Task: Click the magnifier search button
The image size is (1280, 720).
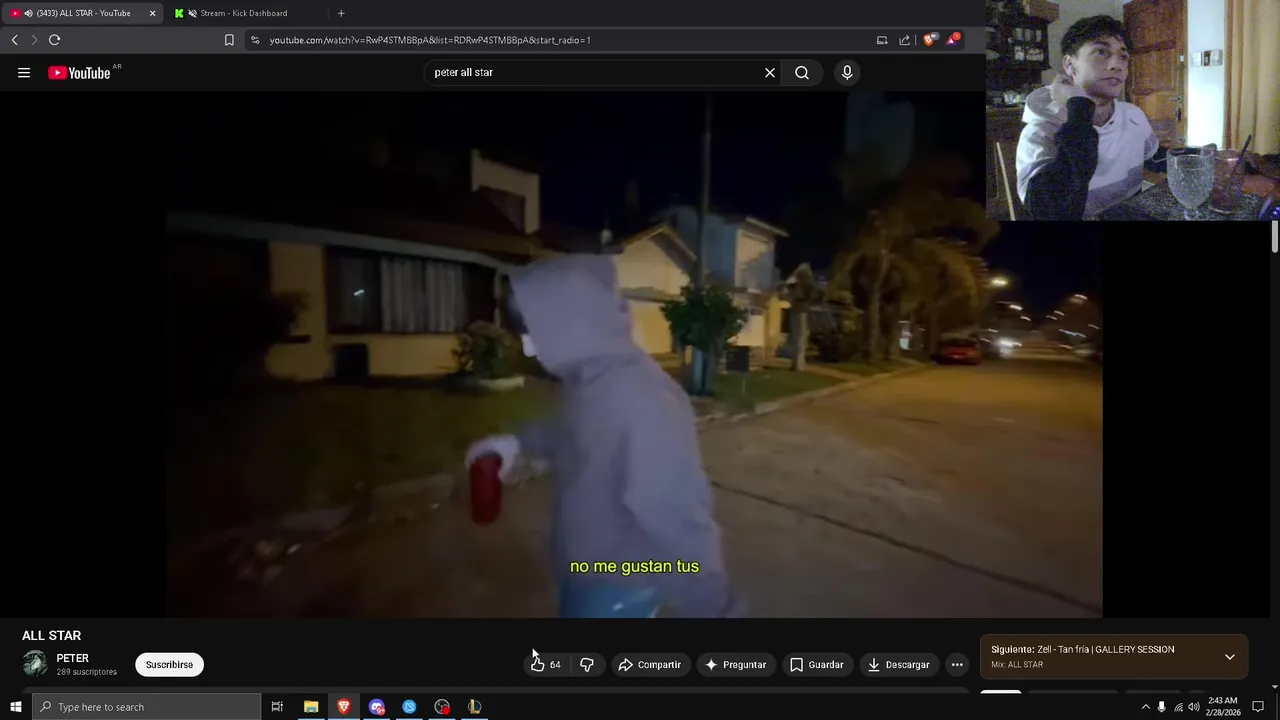Action: pos(802,73)
